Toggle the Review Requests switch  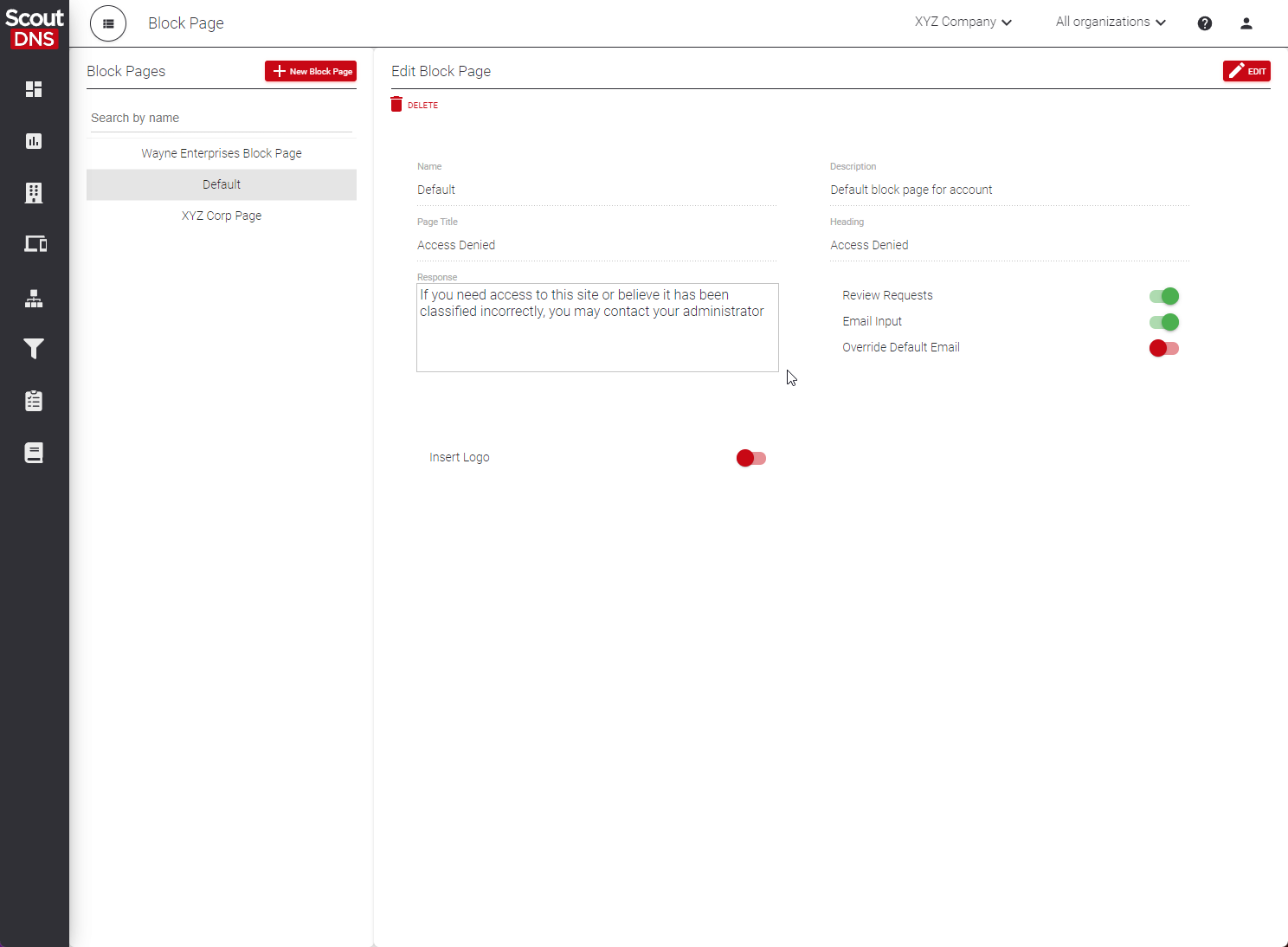click(x=1163, y=296)
